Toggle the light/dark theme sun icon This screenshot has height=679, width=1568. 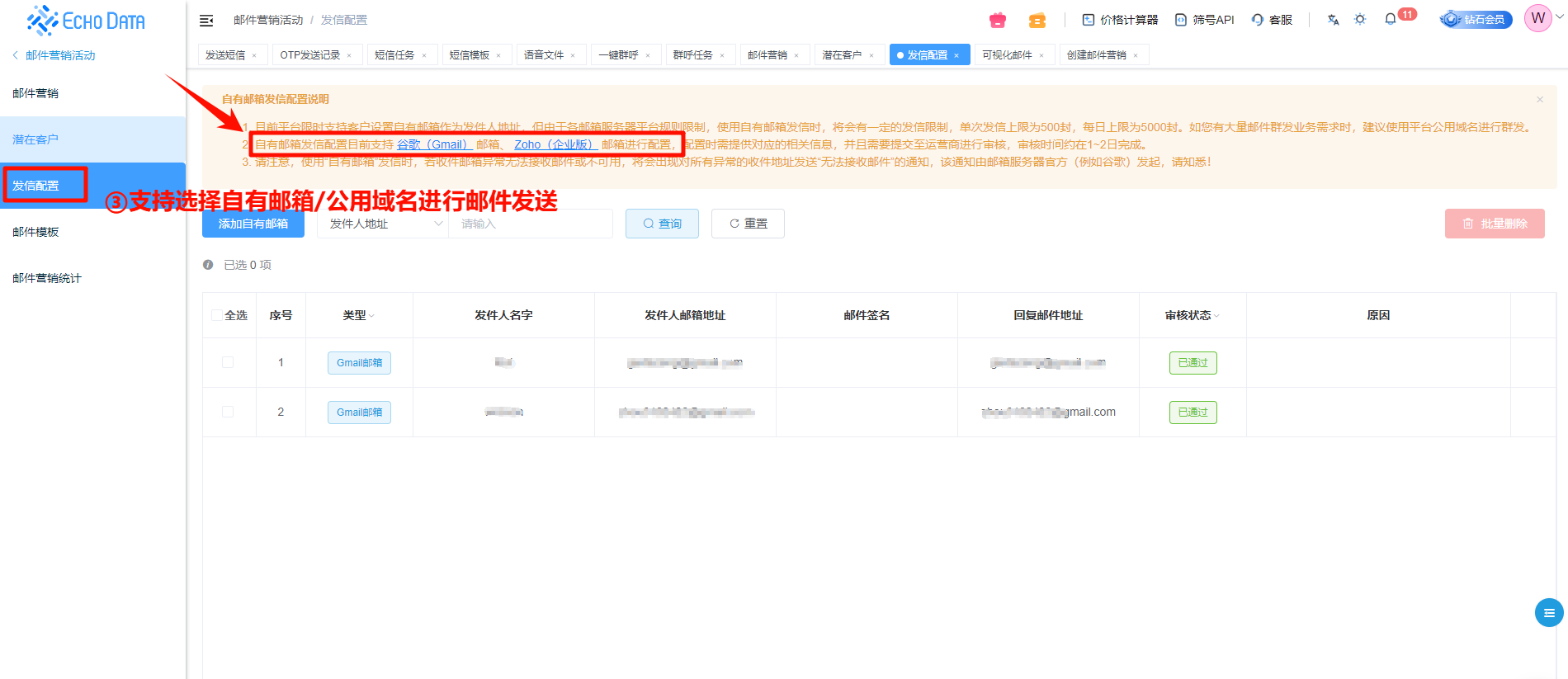pos(1360,20)
